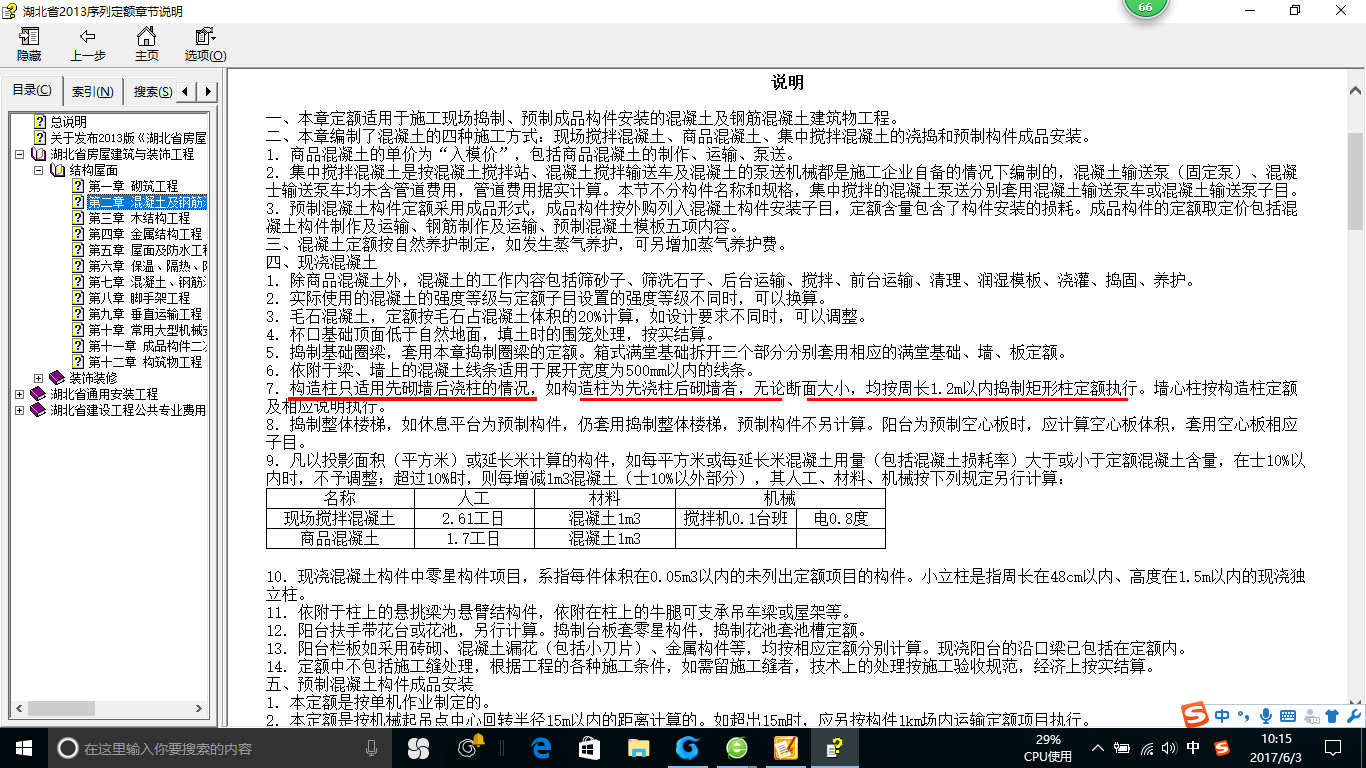Select 第九章 垂直运输工程 in the tree

click(x=145, y=314)
